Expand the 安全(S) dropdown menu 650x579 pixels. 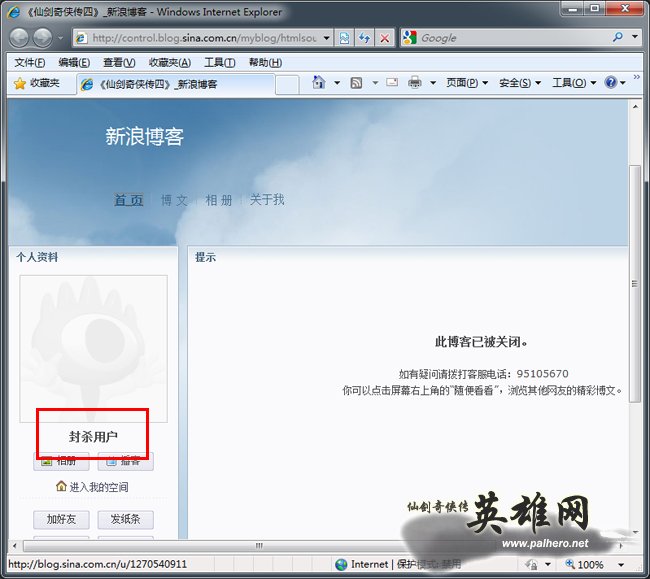coord(519,83)
